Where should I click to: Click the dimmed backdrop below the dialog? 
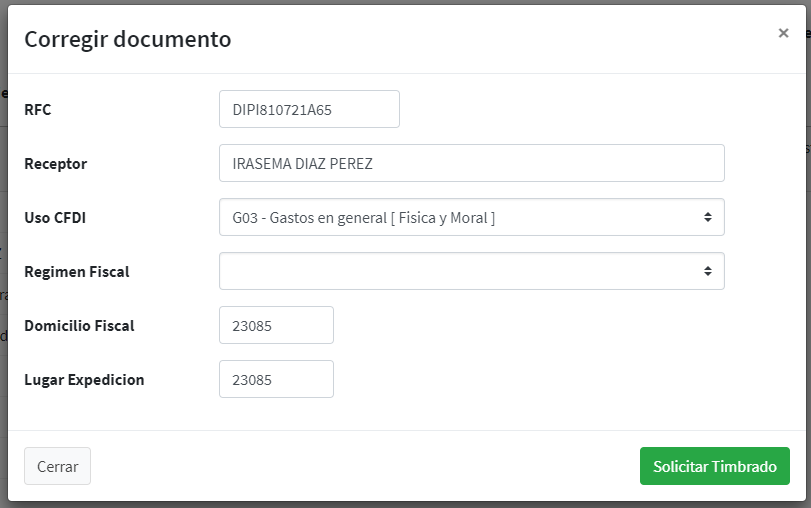[x=400, y=504]
